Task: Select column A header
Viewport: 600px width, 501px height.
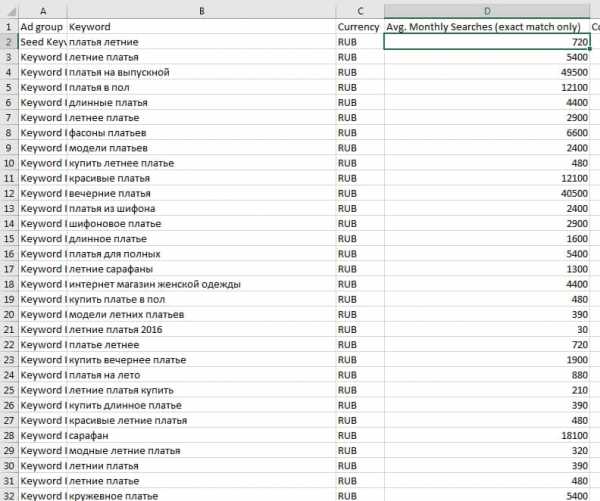Action: 42,10
